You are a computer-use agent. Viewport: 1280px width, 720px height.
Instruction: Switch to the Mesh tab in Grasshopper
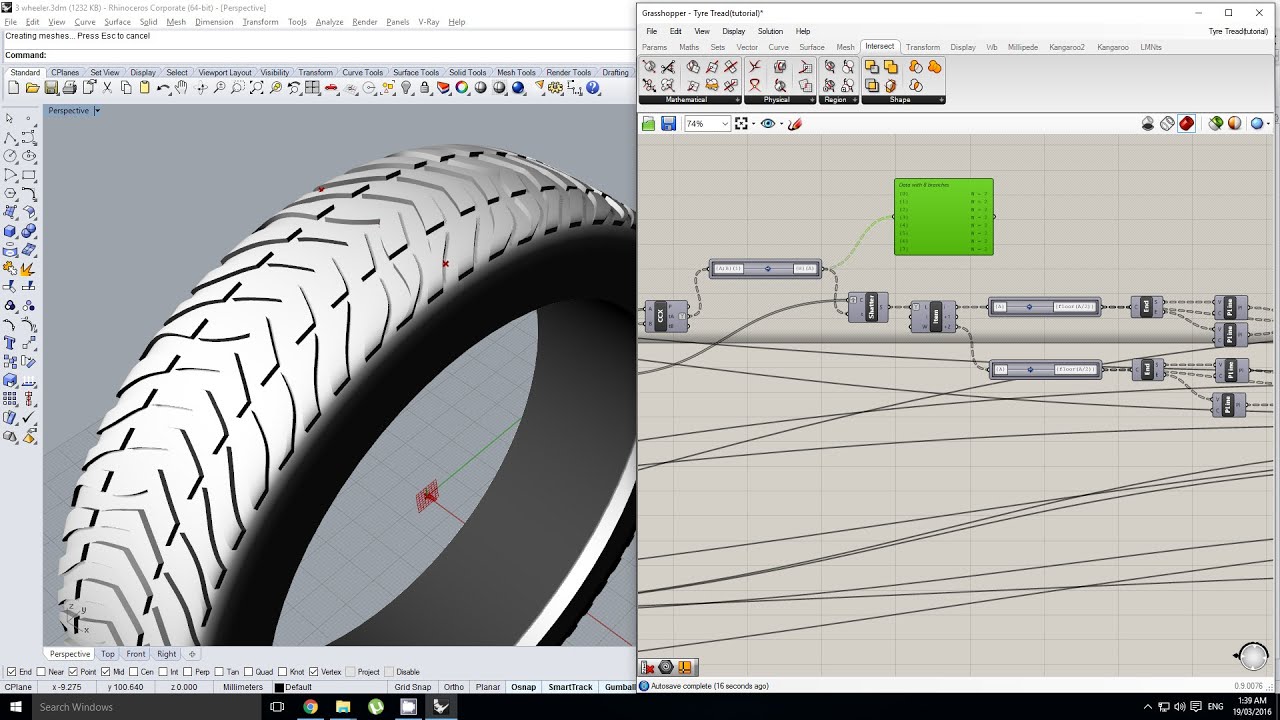pos(845,47)
